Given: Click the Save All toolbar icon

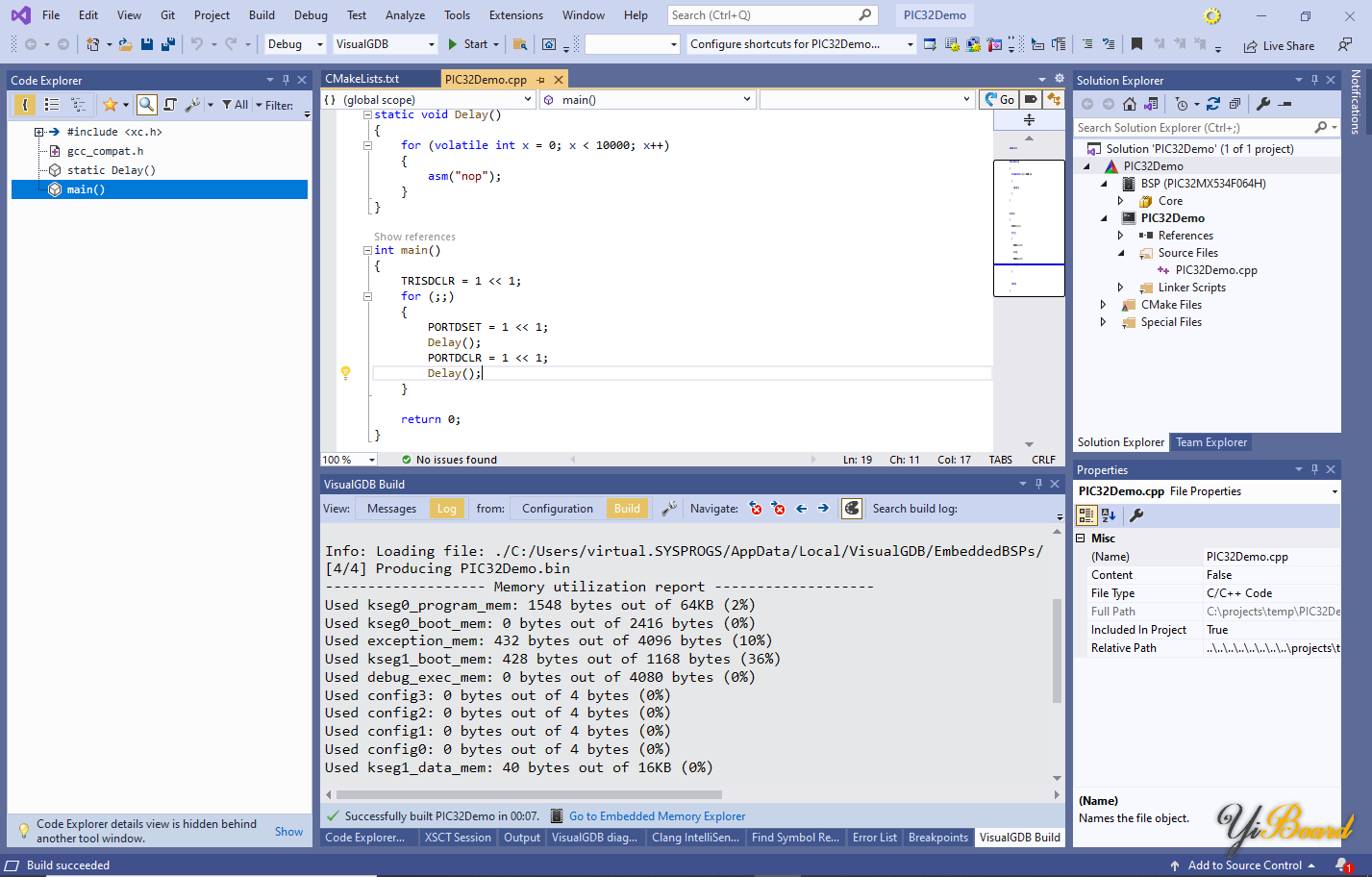Looking at the screenshot, I should pos(168,44).
